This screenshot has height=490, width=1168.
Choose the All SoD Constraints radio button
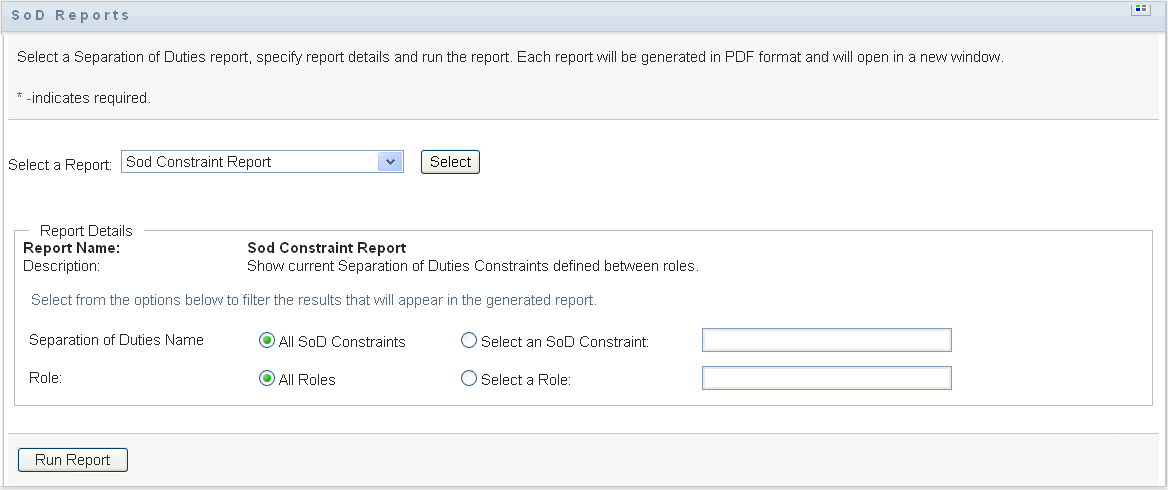pos(267,341)
